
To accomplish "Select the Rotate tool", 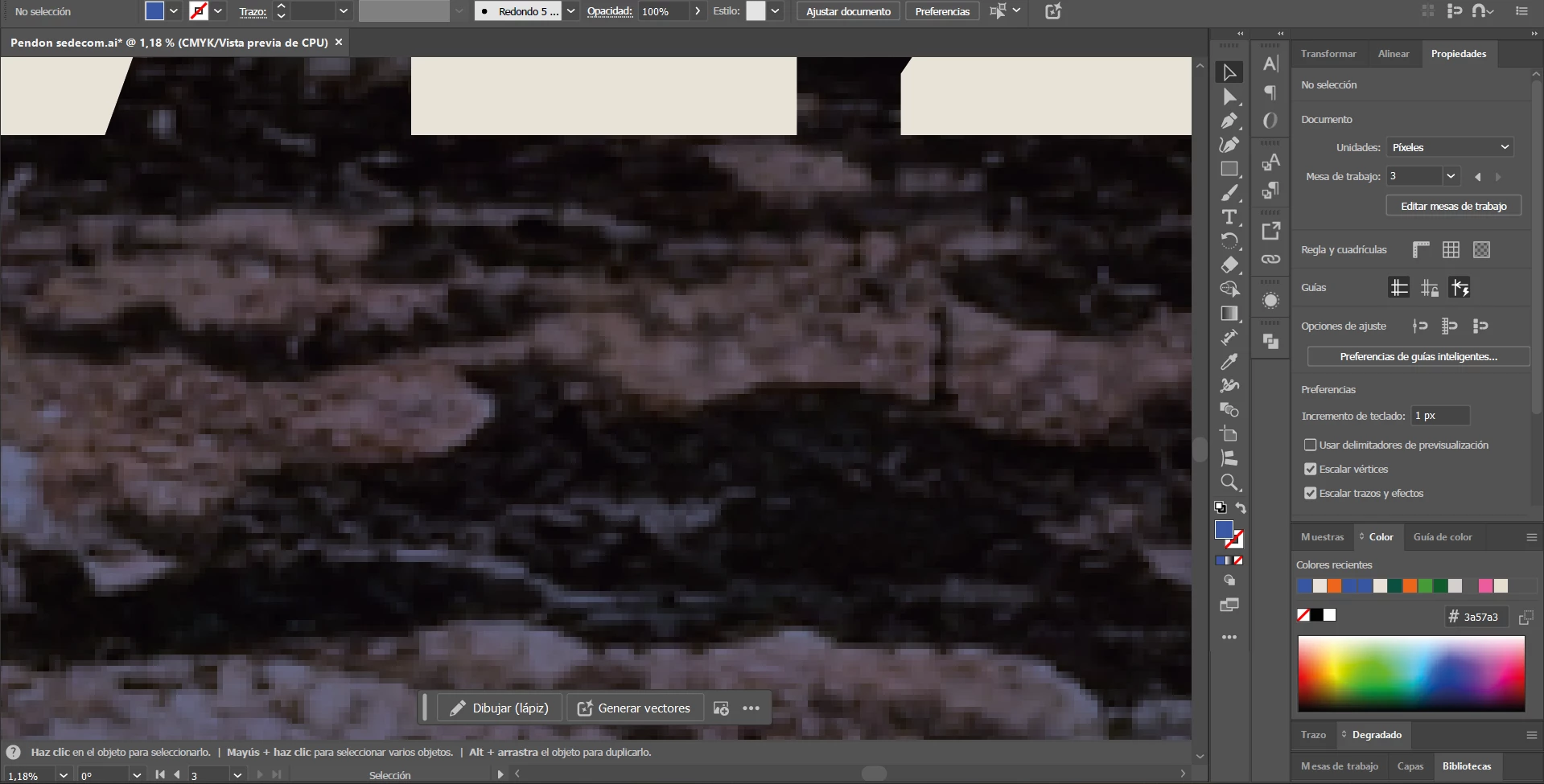I will [x=1229, y=240].
